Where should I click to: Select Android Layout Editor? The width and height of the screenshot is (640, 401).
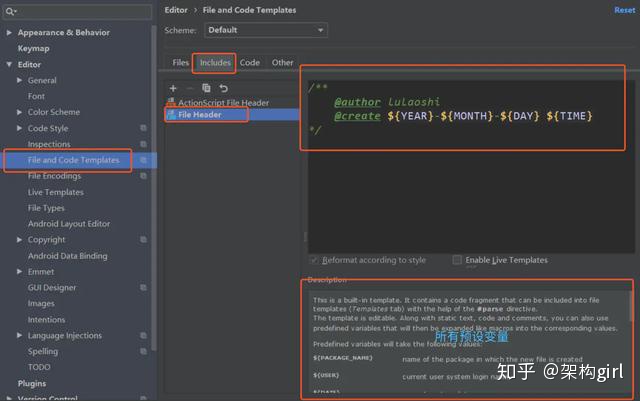pyautogui.click(x=69, y=224)
